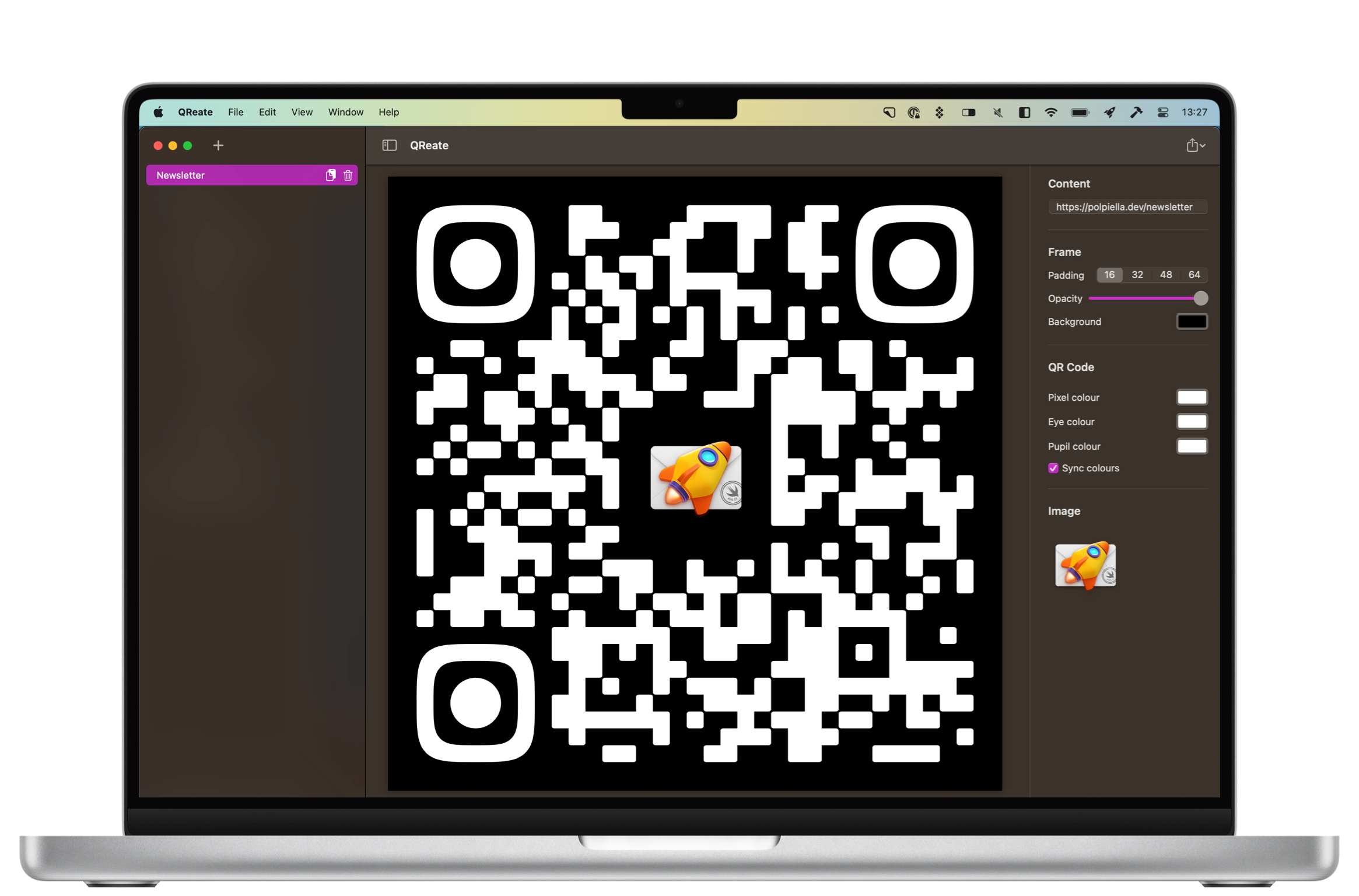Click the QR code preview
The height and width of the screenshot is (896, 1359).
(695, 484)
